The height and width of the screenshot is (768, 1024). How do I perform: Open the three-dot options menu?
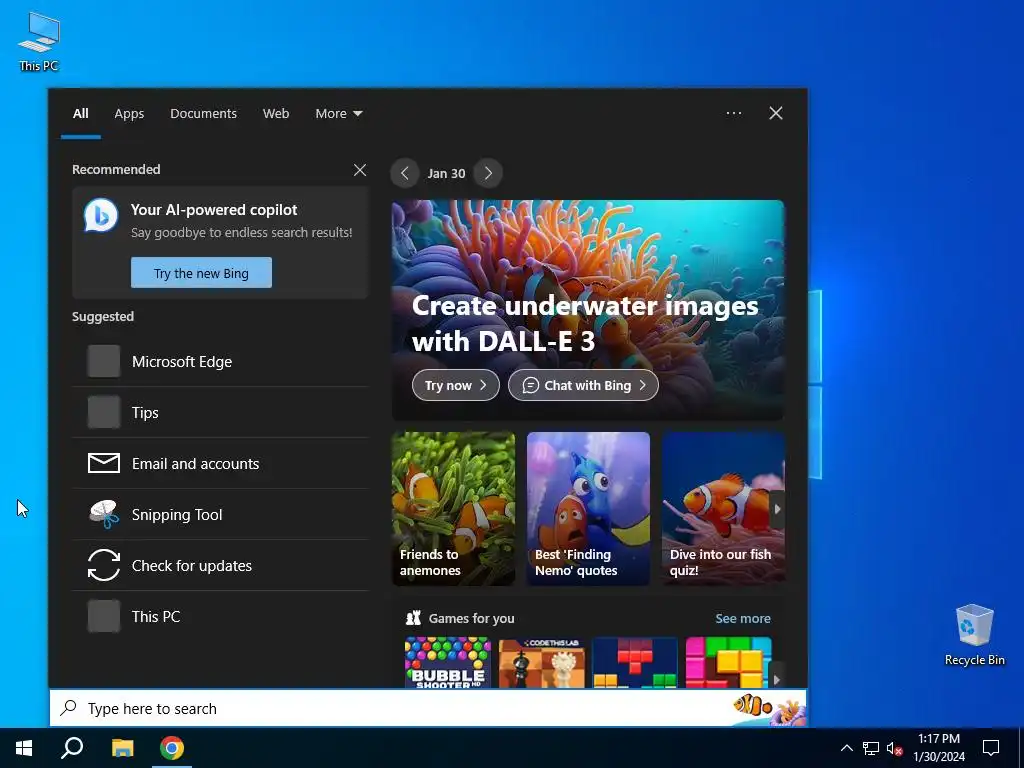[734, 113]
